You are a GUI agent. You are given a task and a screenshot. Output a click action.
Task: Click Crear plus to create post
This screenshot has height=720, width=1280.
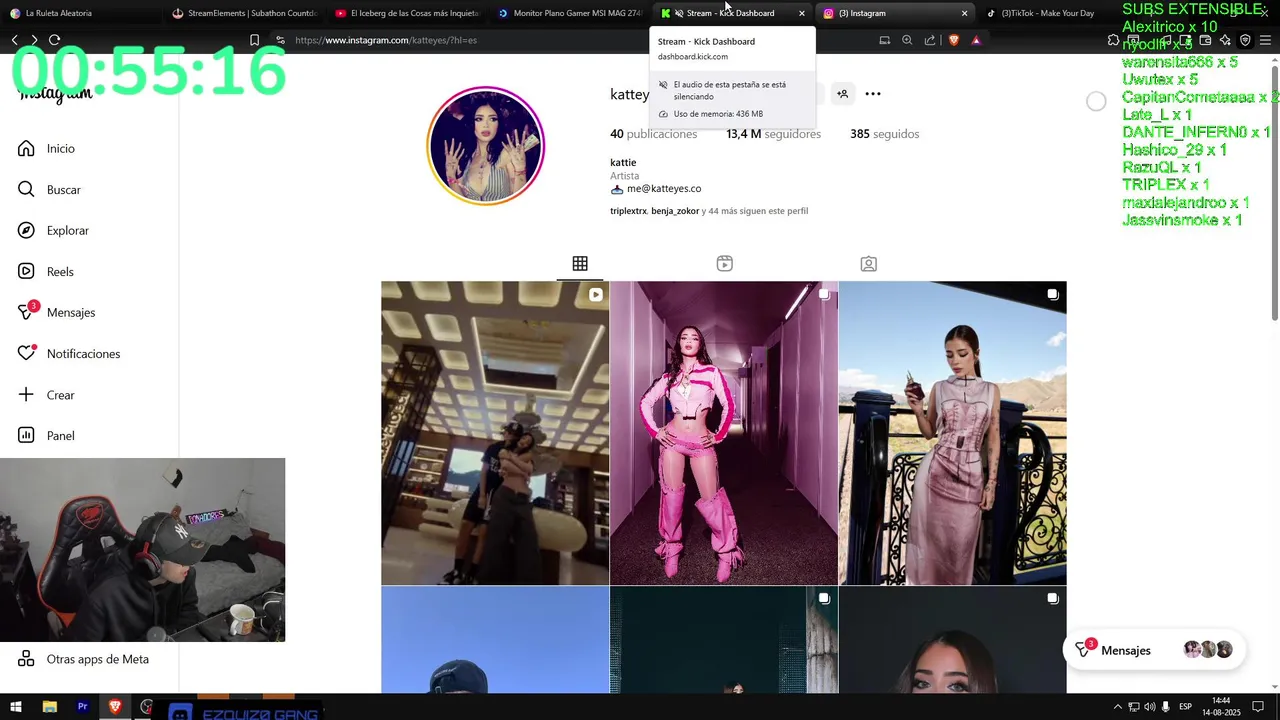[x=46, y=394]
